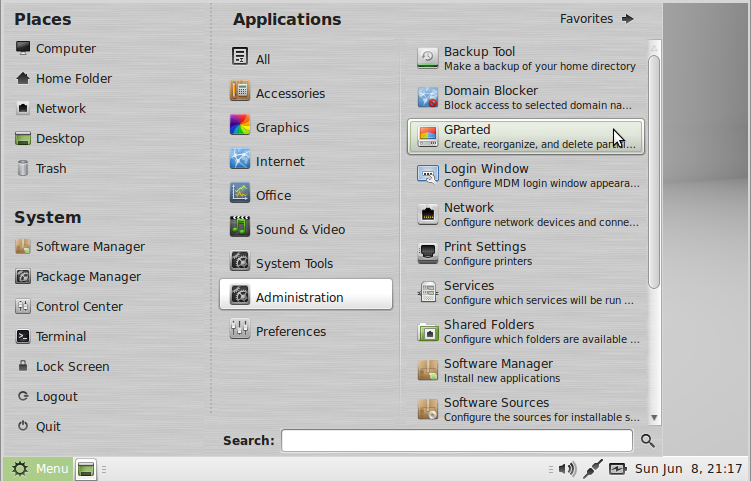
Task: Click 'Make a backup of your home directory'
Action: click(540, 66)
